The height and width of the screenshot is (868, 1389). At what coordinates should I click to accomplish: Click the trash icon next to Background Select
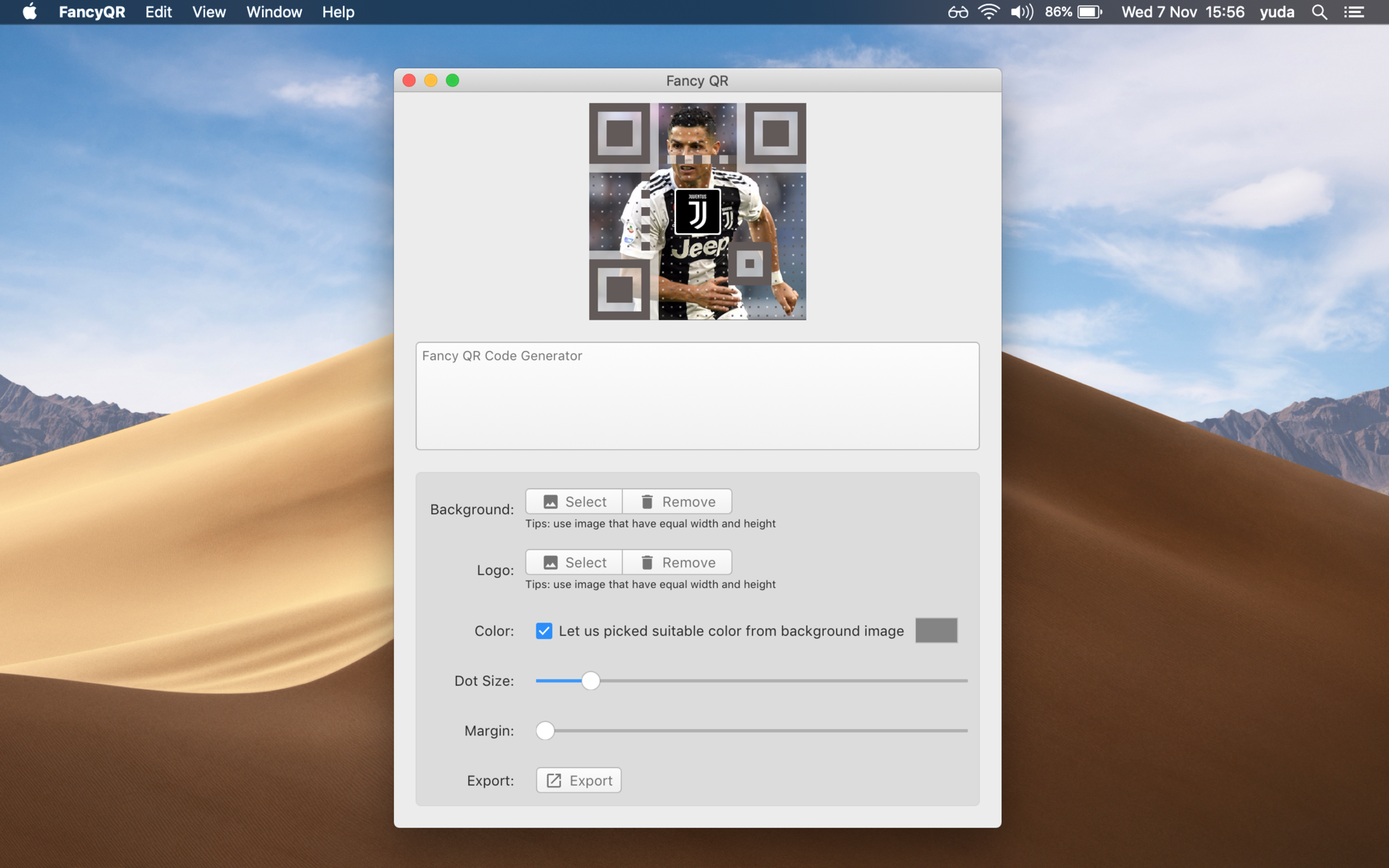pos(646,501)
